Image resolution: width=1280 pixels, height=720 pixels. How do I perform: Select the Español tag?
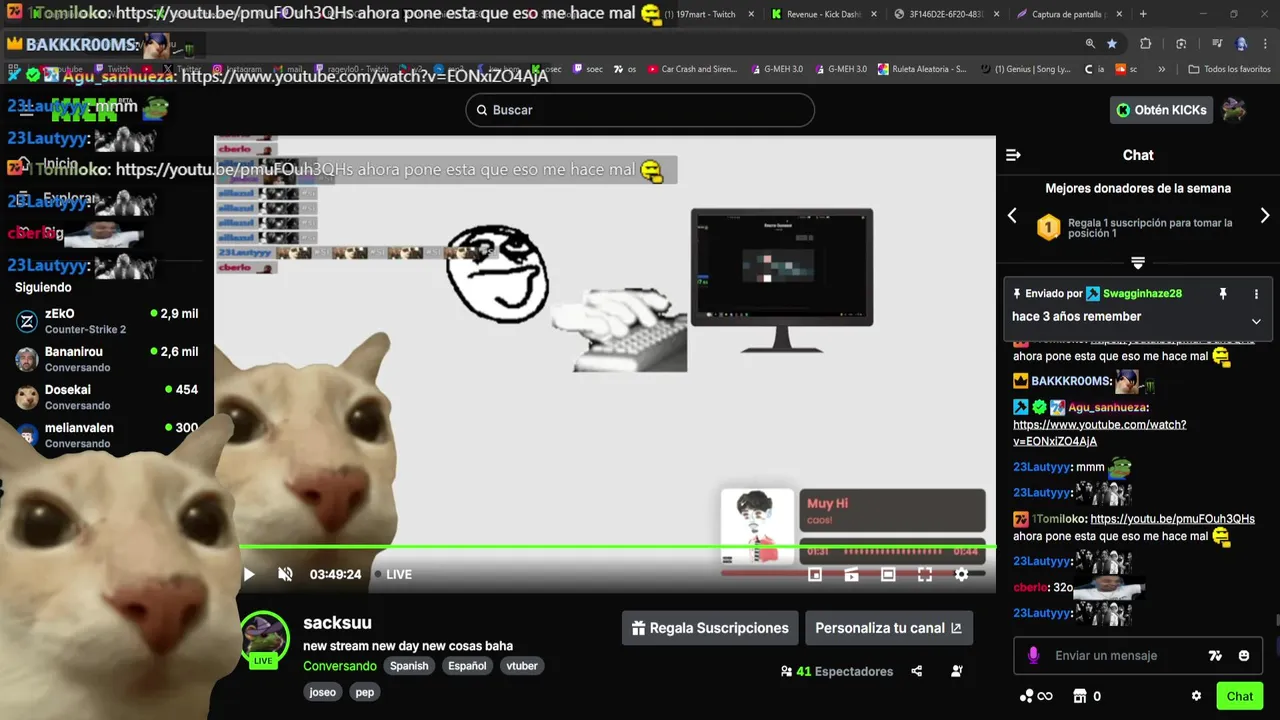(x=467, y=666)
